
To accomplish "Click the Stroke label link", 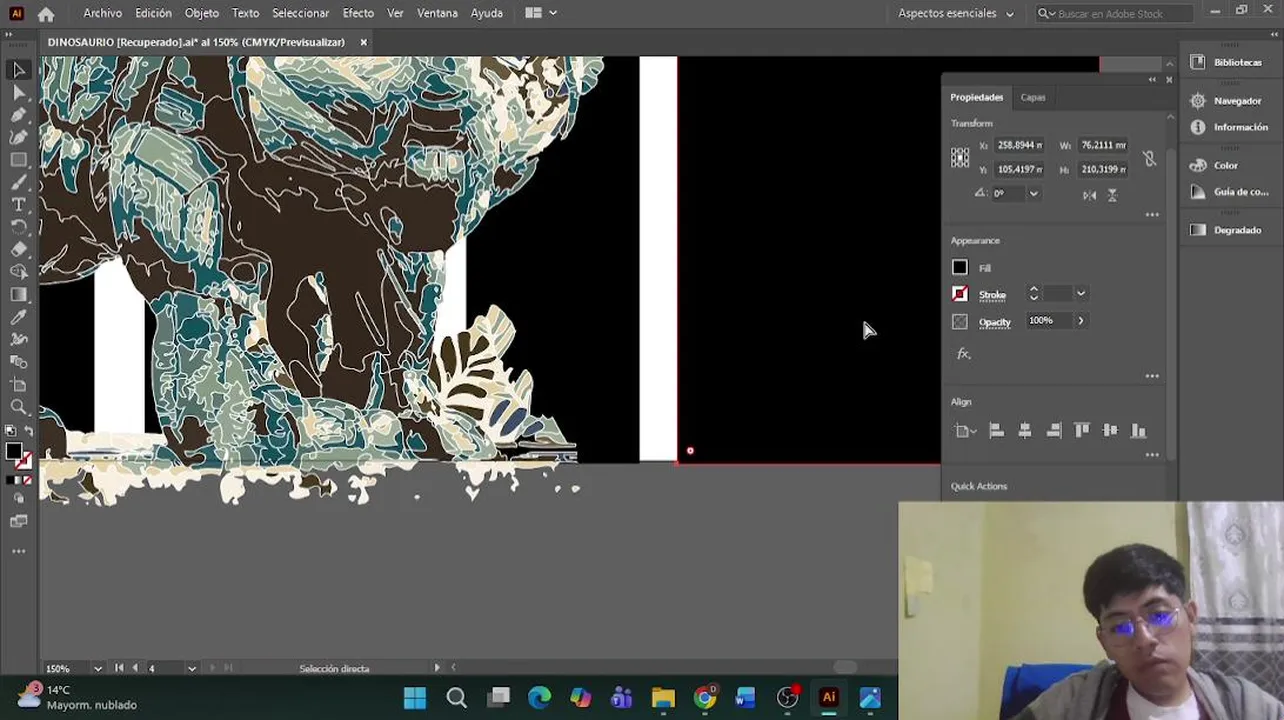I will tap(992, 295).
